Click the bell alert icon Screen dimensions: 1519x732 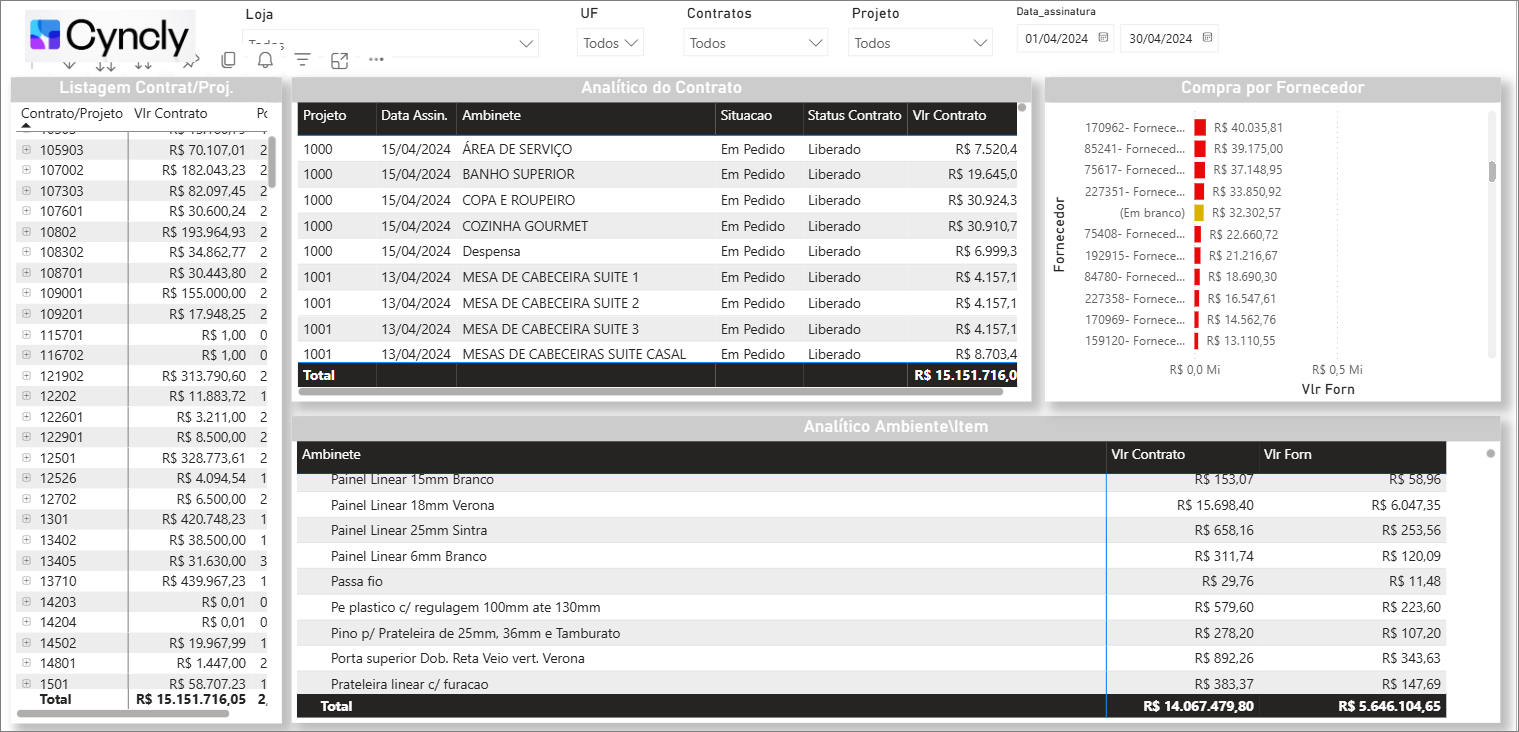(265, 60)
